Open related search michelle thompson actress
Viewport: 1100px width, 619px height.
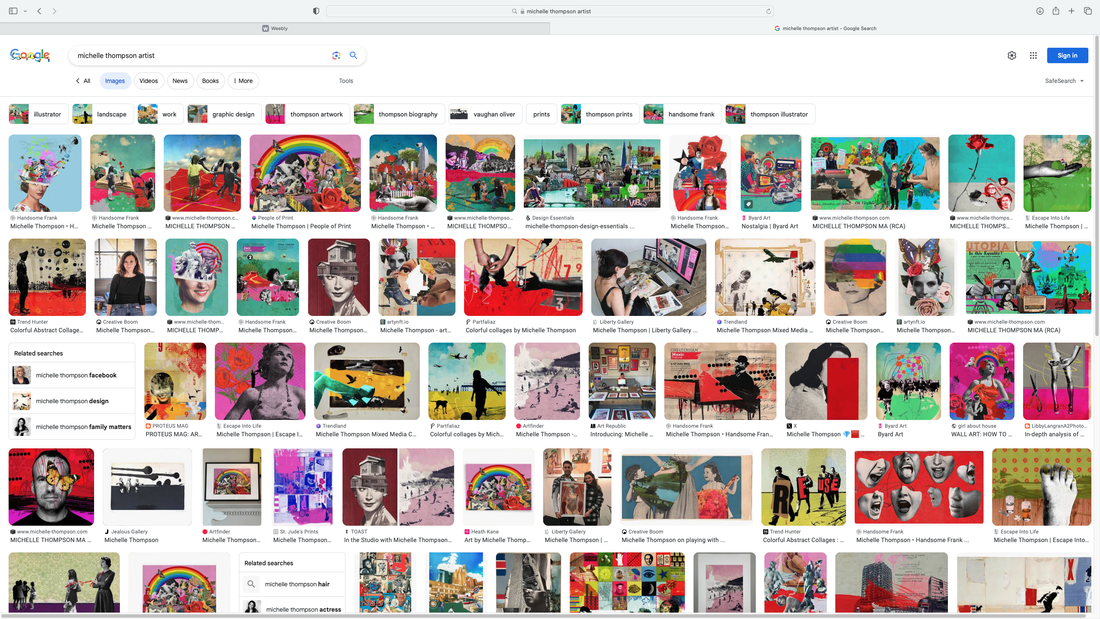pyautogui.click(x=293, y=608)
